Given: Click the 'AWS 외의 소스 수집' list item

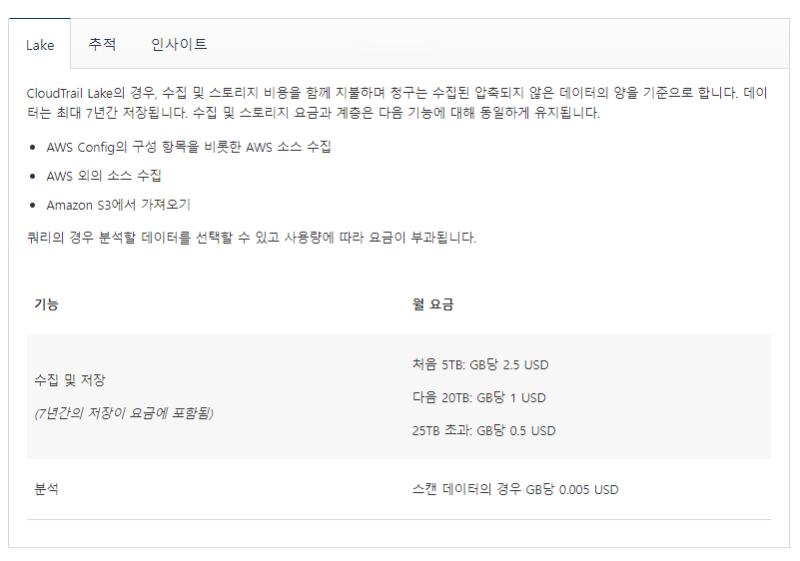Looking at the screenshot, I should tap(103, 176).
